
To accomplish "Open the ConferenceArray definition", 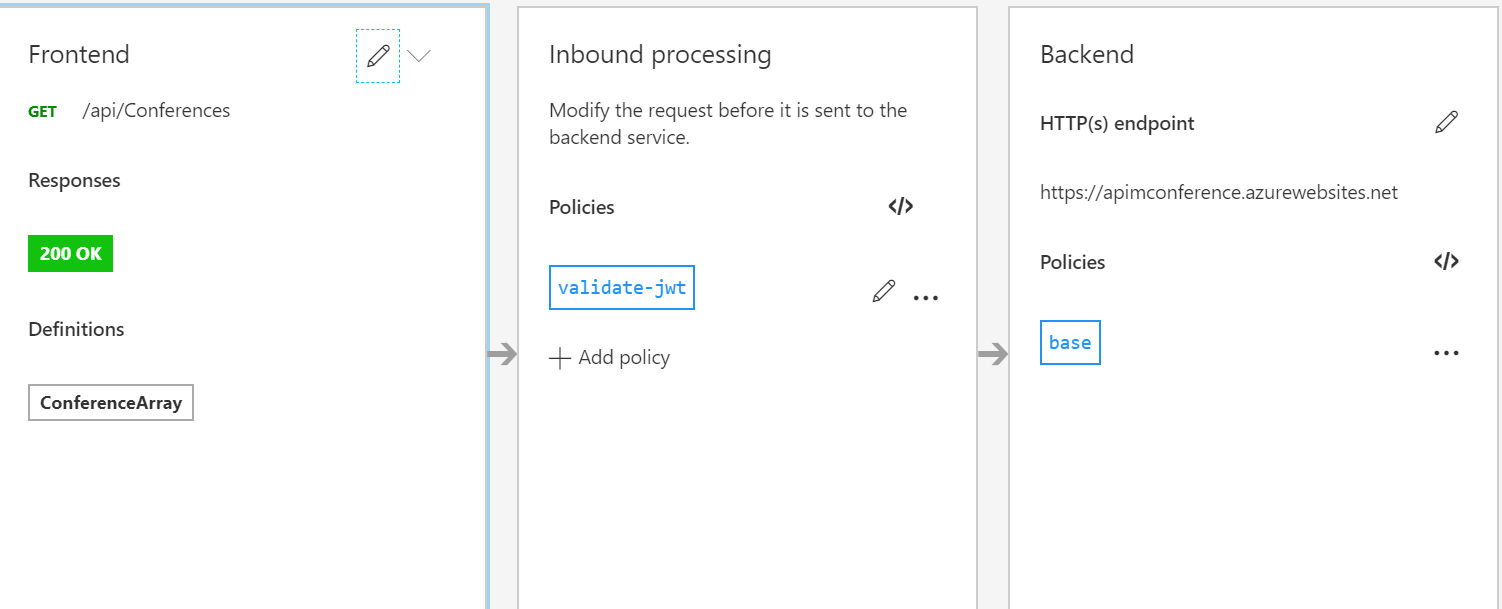I will click(111, 404).
